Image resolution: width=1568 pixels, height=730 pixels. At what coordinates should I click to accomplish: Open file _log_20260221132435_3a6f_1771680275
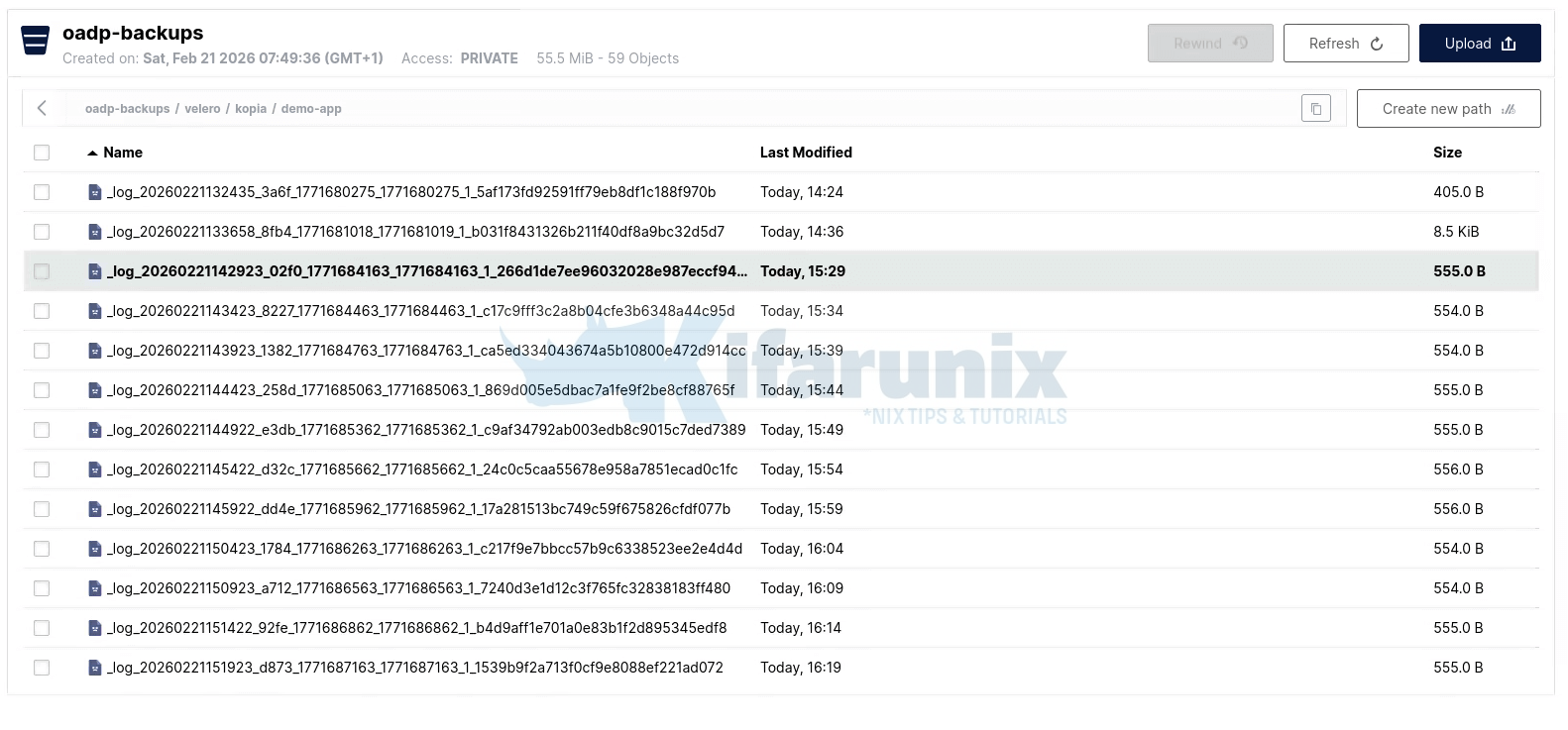point(411,192)
